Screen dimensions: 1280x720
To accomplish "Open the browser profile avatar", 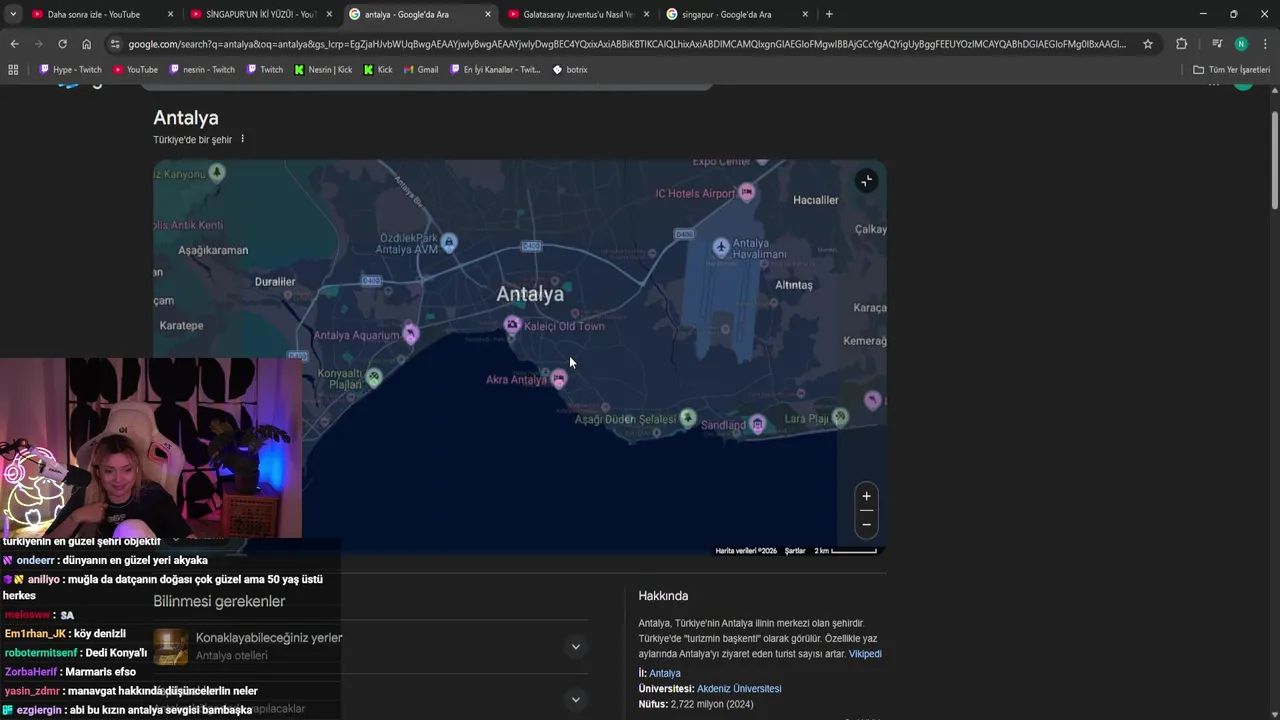I will coord(1241,44).
